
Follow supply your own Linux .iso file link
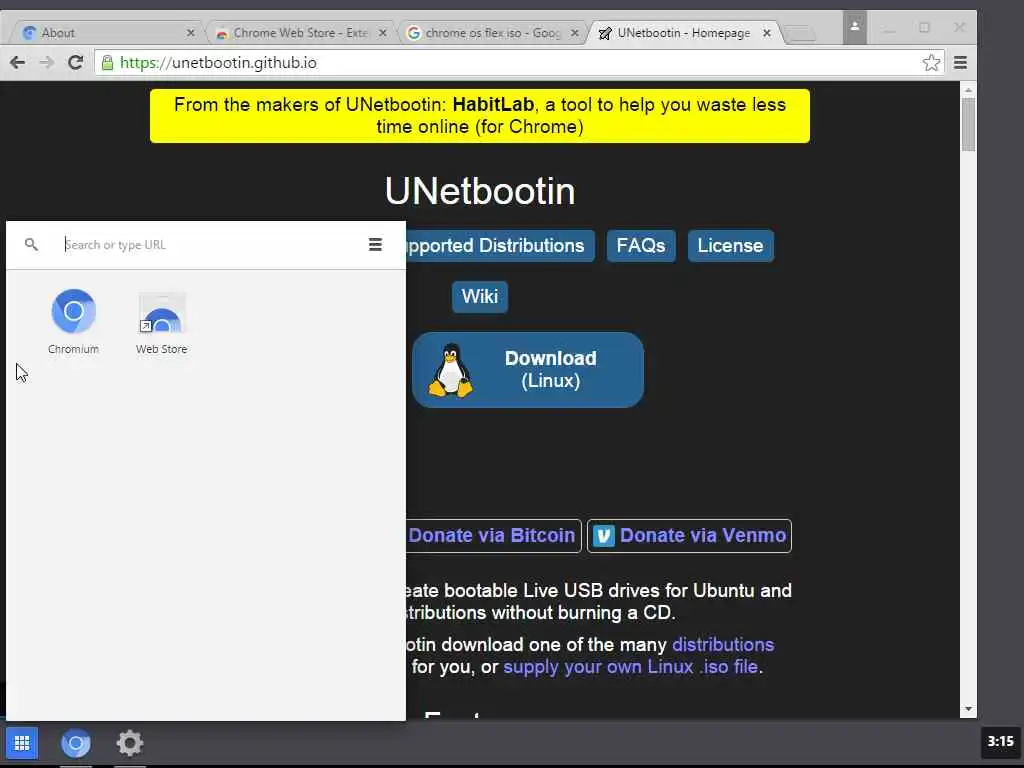(630, 667)
